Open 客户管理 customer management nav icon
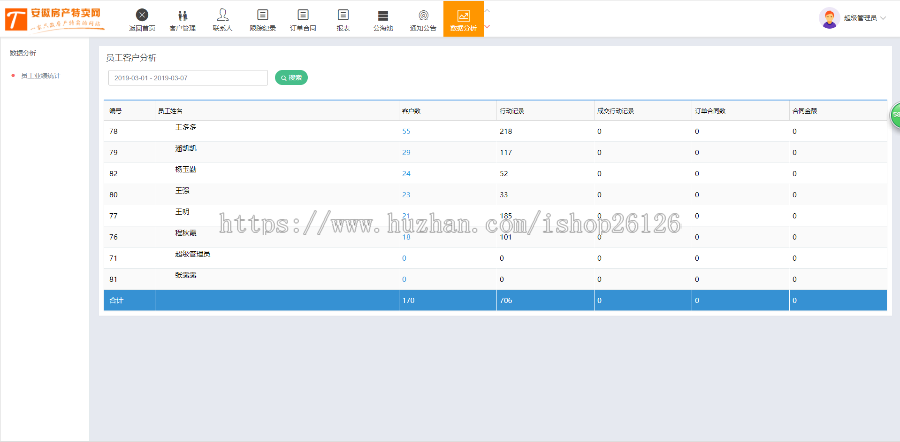900x442 pixels. 183,15
